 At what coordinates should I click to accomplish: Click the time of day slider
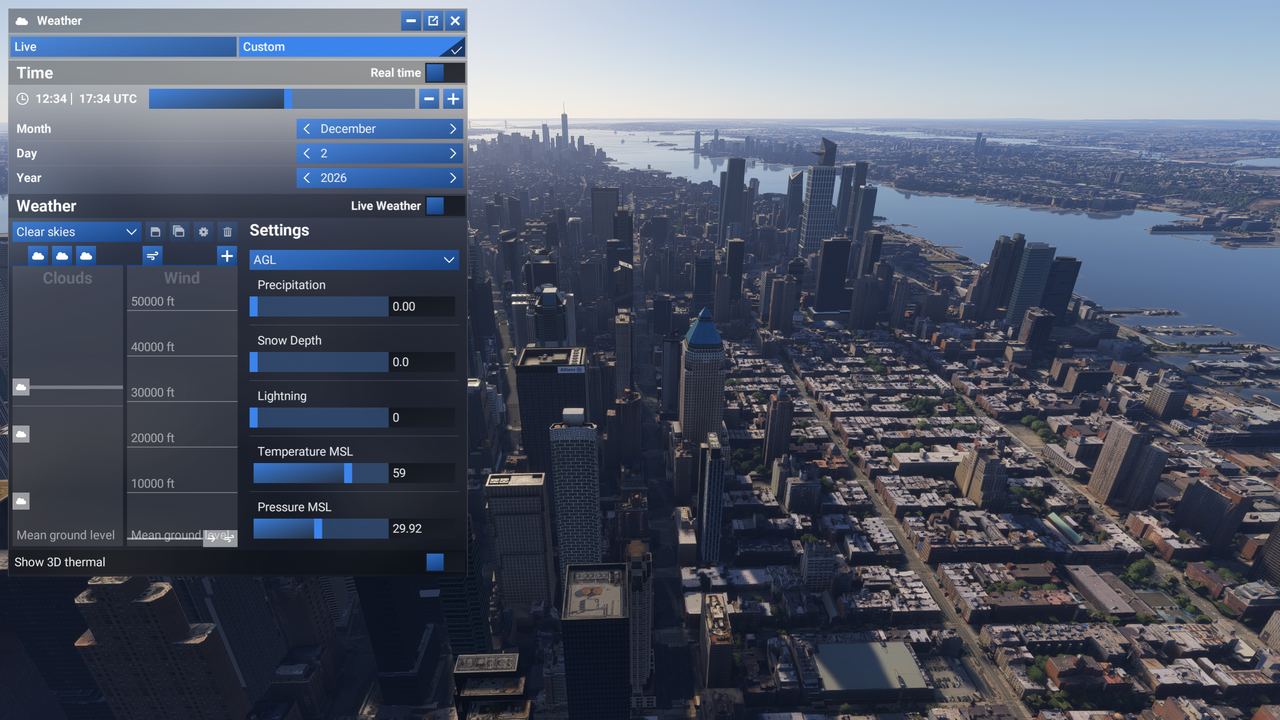click(x=282, y=99)
